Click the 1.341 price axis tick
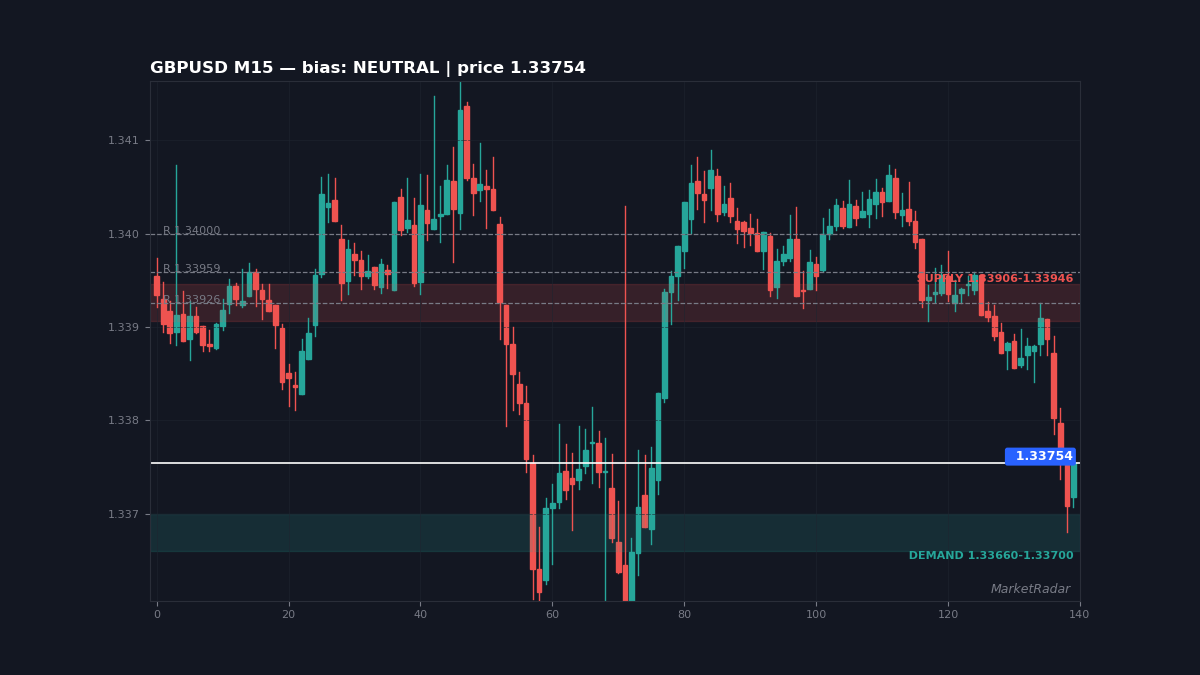1200x675 pixels. [x=123, y=141]
